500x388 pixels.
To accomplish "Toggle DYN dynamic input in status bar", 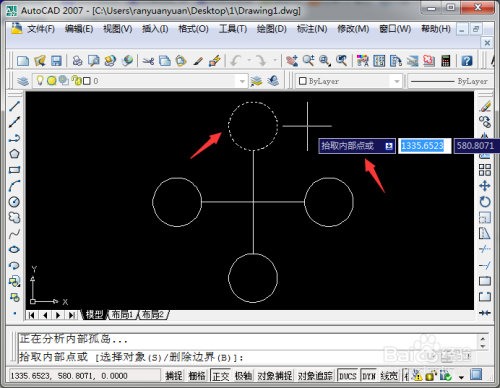I will click(369, 376).
